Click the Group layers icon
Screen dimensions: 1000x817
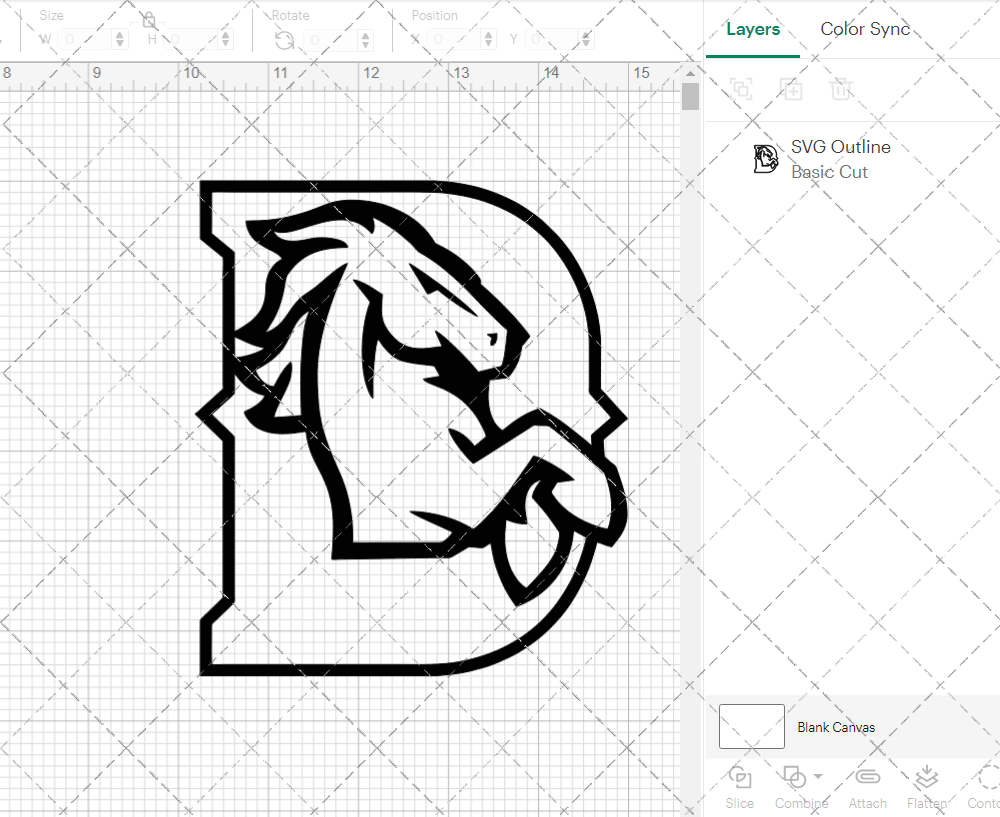point(741,89)
